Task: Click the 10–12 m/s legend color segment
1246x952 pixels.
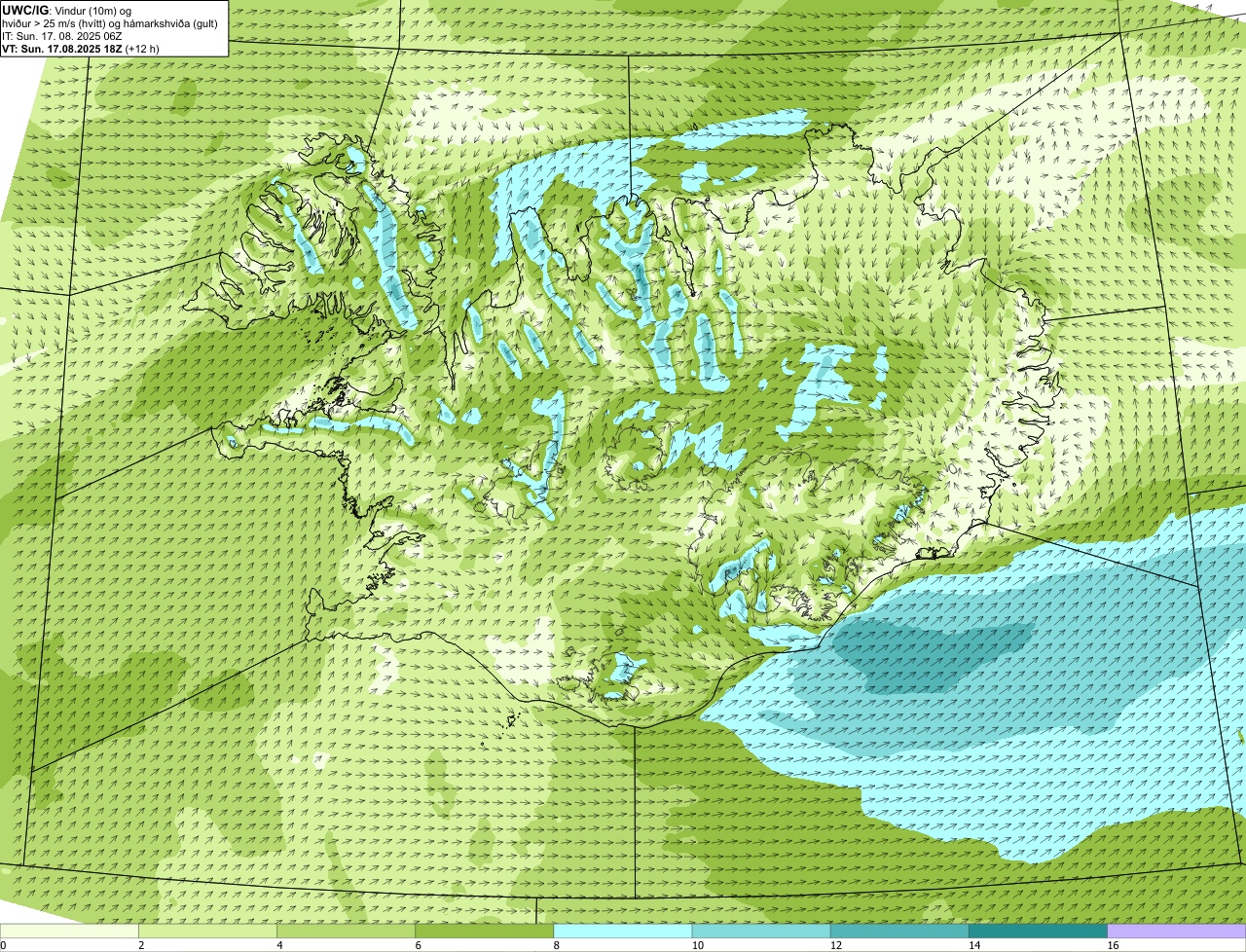Action: [x=761, y=931]
